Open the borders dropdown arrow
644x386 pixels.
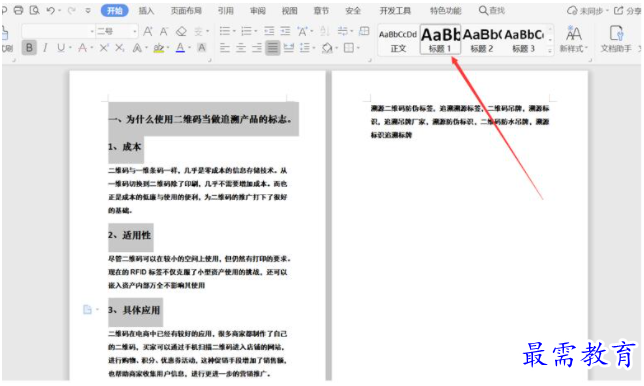click(359, 48)
